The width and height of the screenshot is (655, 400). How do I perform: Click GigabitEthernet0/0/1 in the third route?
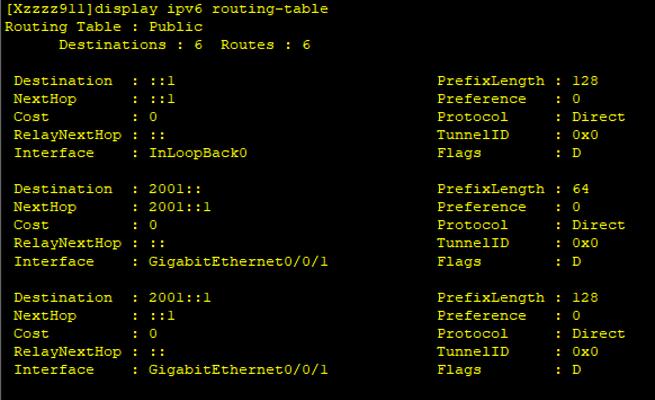point(239,370)
